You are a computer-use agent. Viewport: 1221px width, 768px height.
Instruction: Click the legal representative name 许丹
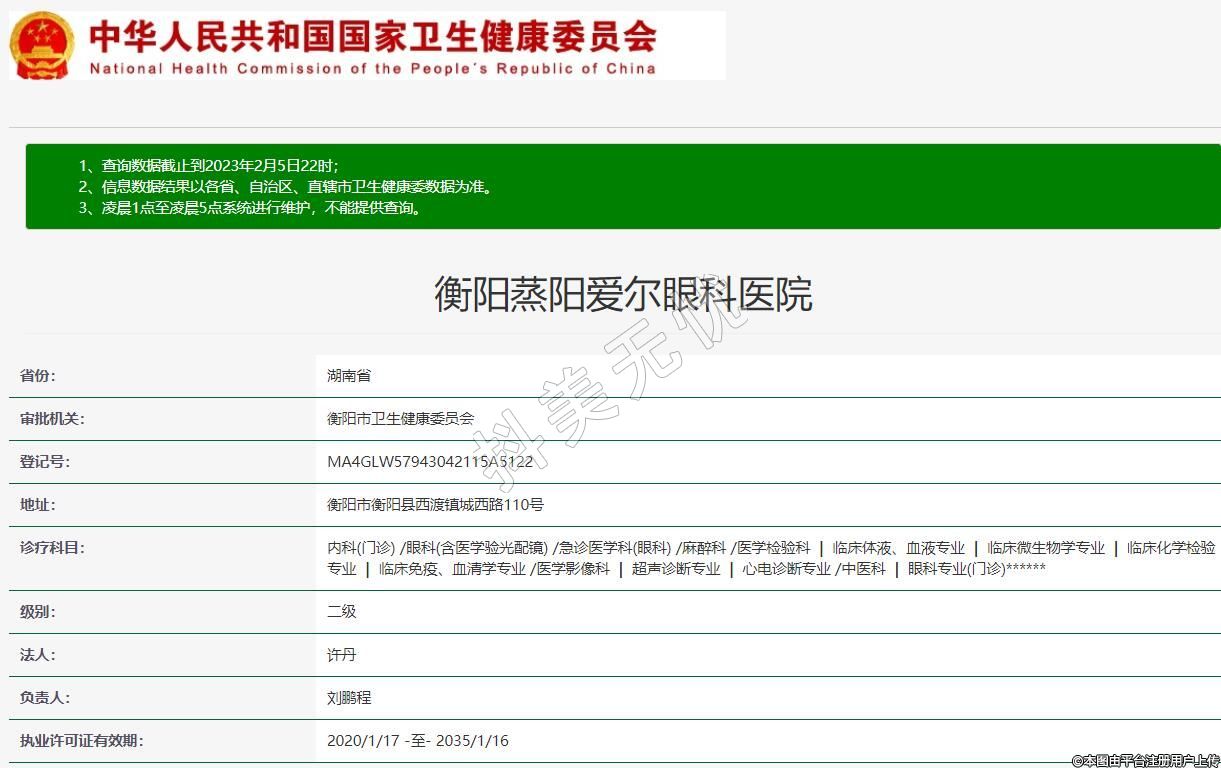point(341,655)
